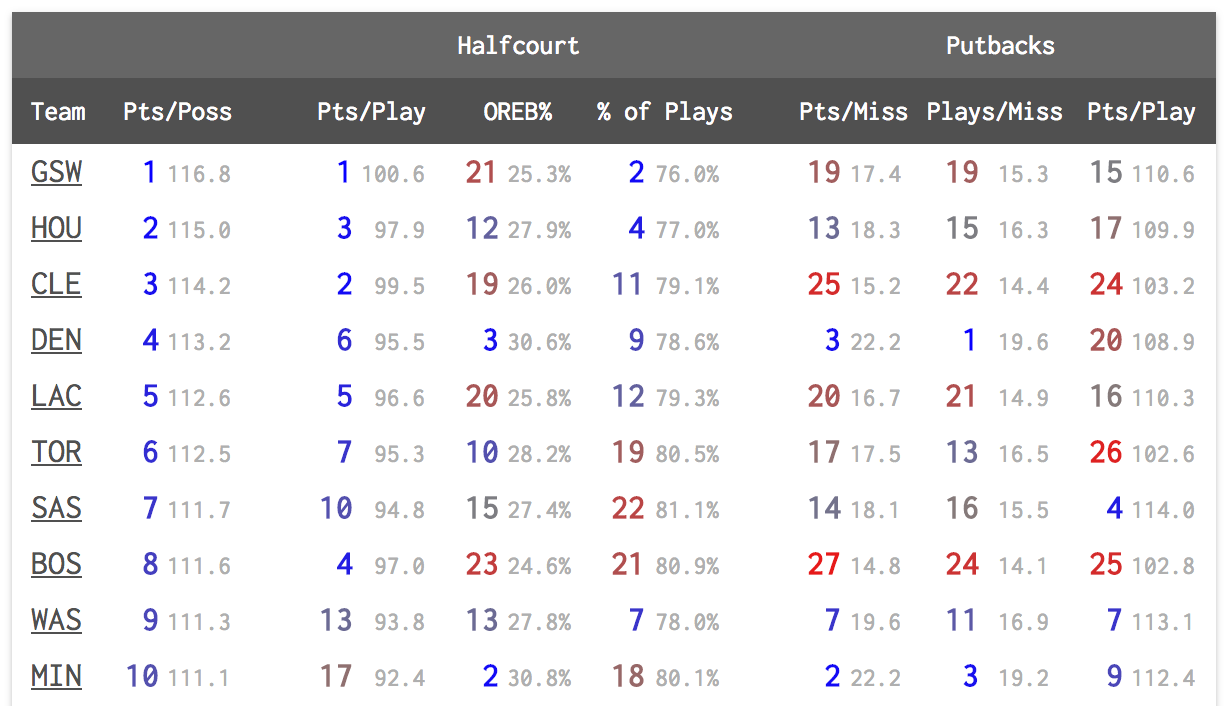Select the DEN team link
This screenshot has width=1232, height=706.
click(56, 341)
